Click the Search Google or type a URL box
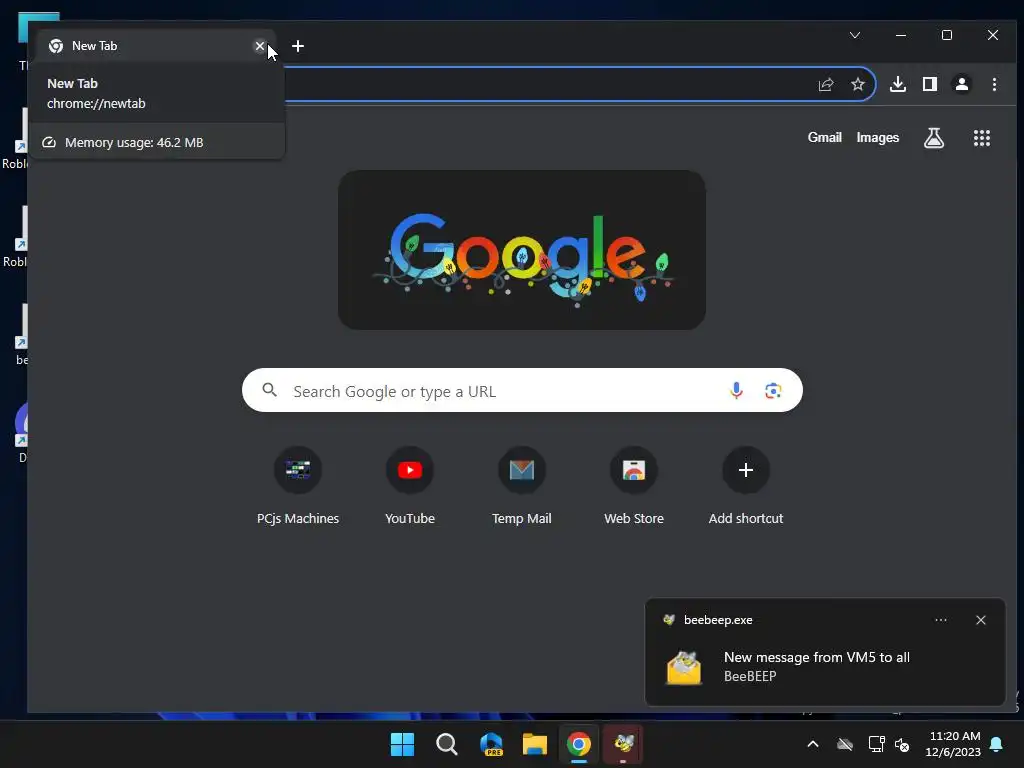This screenshot has height=768, width=1024. (522, 391)
